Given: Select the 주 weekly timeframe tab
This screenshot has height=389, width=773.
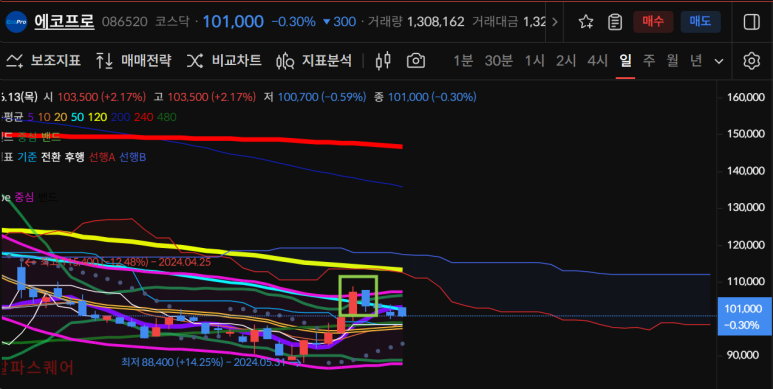Looking at the screenshot, I should click(x=649, y=61).
